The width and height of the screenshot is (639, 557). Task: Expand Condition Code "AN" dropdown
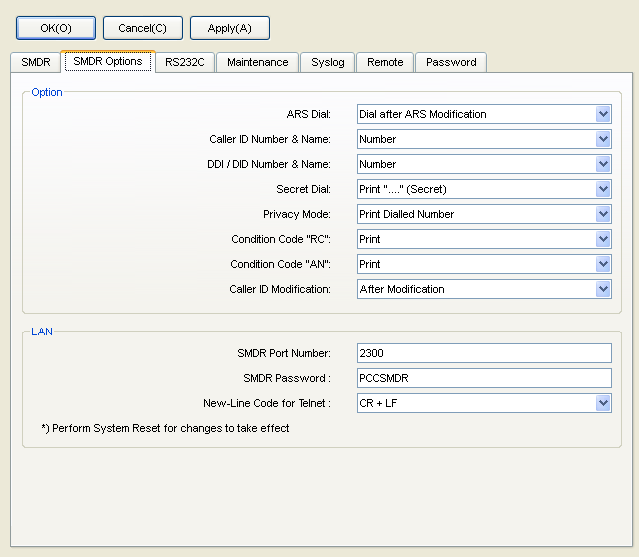pos(602,264)
